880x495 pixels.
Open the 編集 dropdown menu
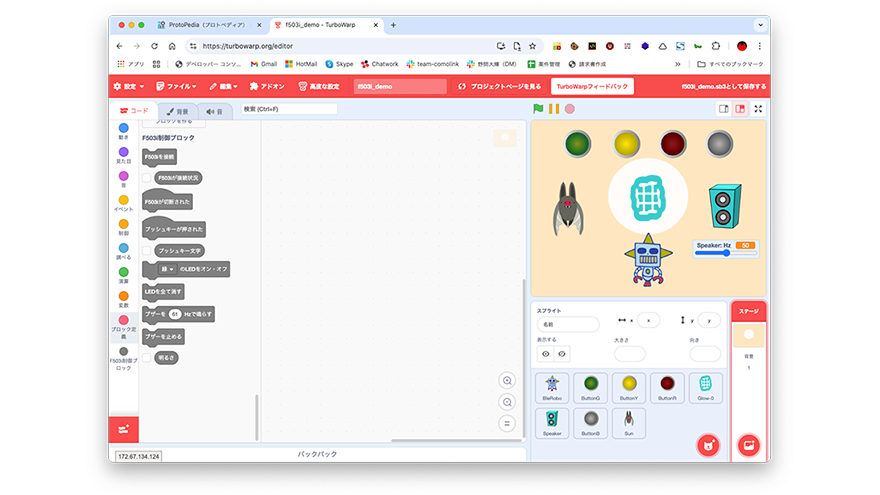[x=223, y=86]
